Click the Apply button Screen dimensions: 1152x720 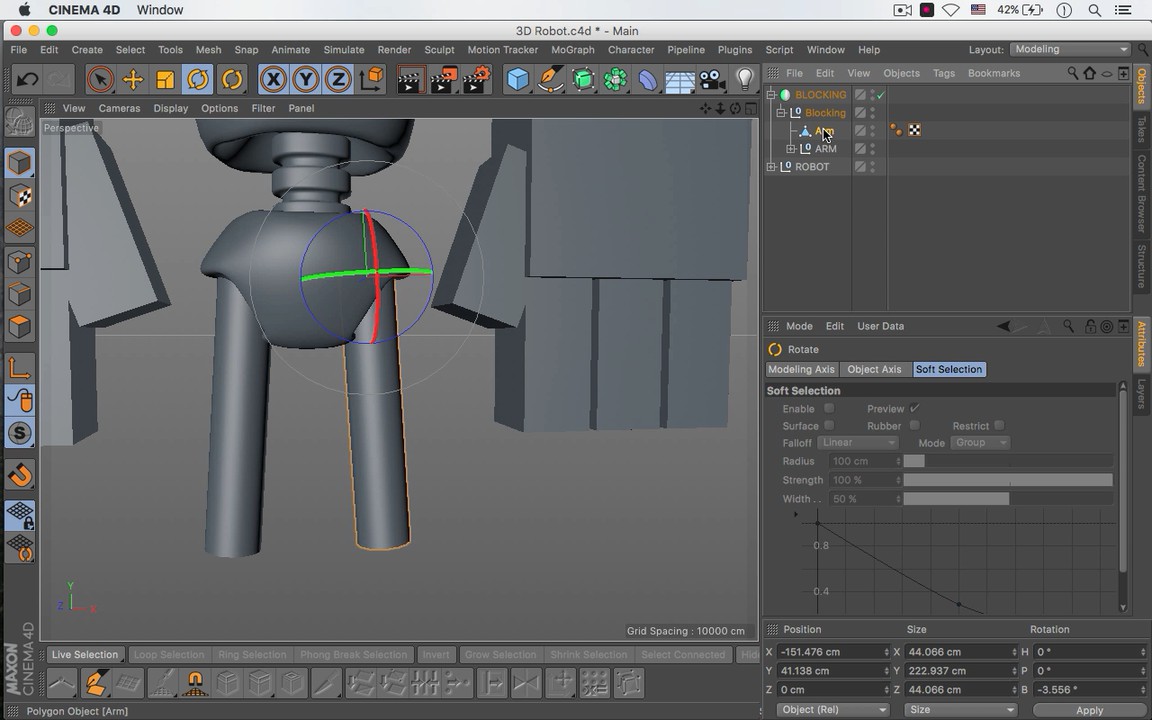(1089, 710)
